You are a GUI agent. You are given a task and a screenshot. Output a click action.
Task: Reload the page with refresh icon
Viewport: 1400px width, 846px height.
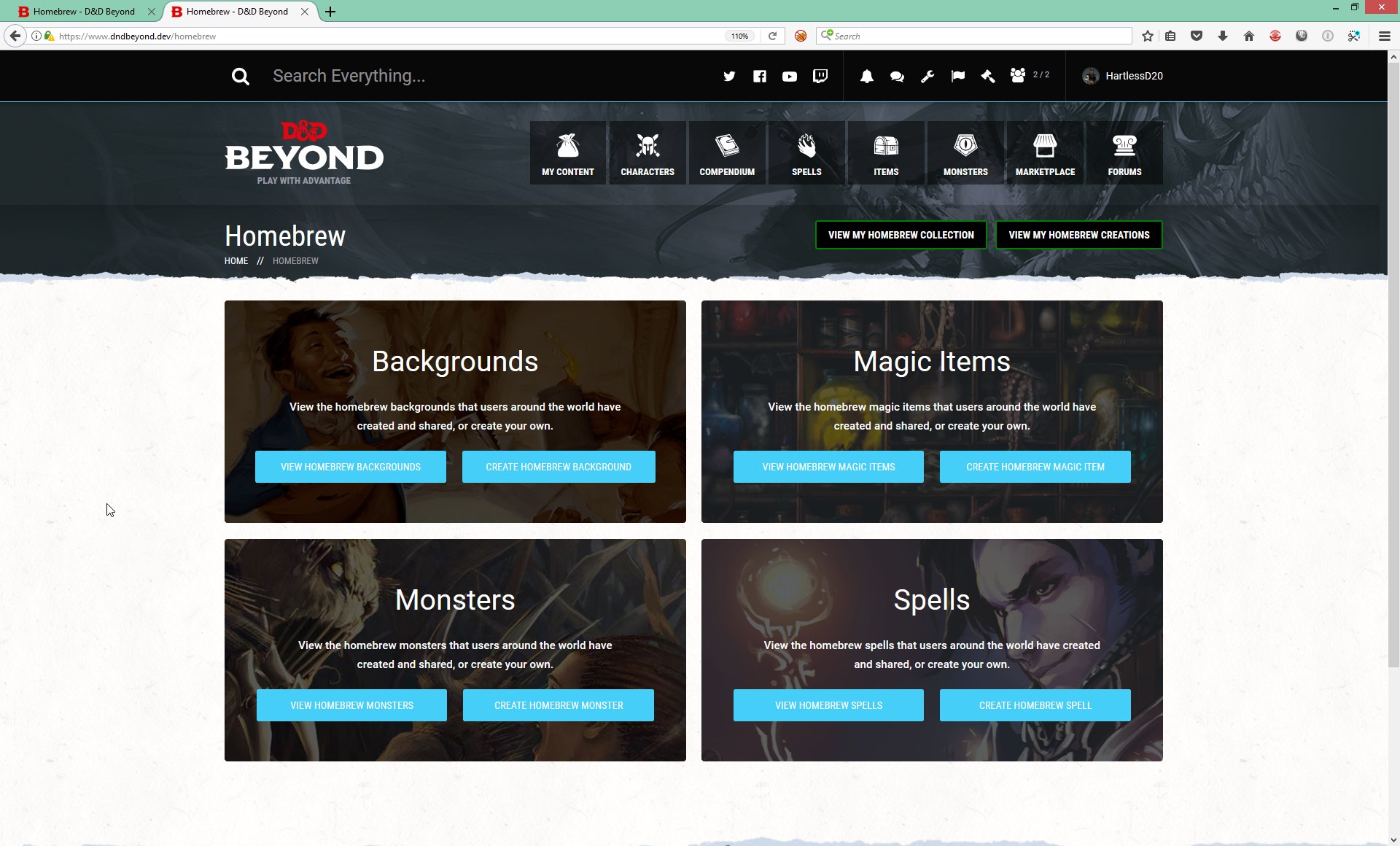coord(772,36)
